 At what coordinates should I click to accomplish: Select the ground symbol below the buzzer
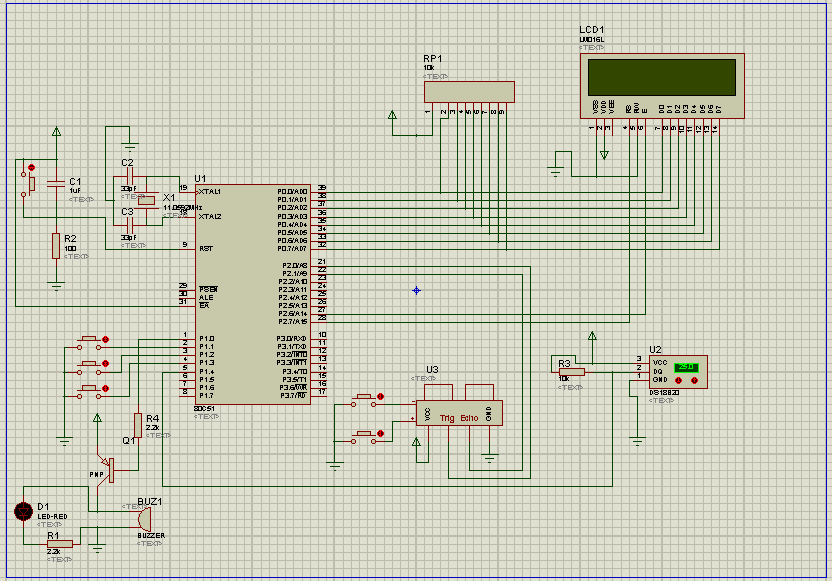pyautogui.click(x=97, y=549)
